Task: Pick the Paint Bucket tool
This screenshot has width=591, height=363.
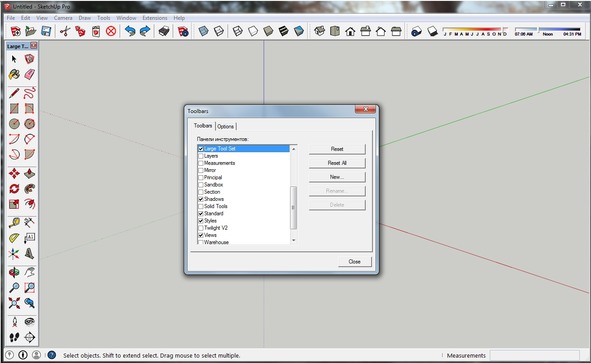Action: pos(14,74)
